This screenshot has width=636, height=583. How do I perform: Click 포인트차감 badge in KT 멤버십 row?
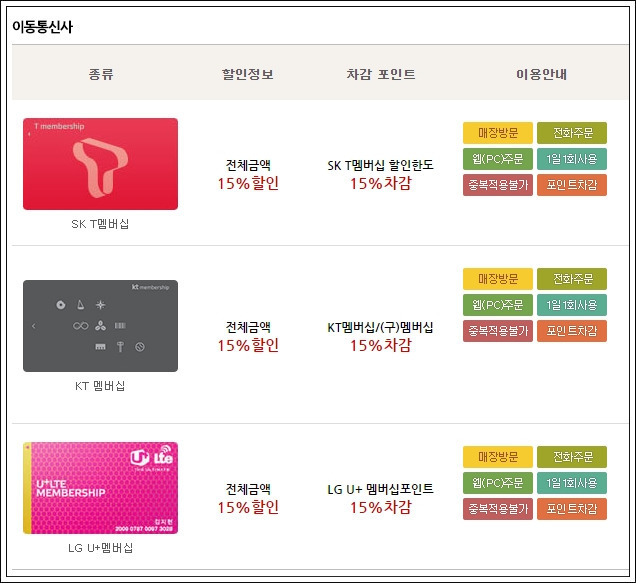click(x=572, y=331)
